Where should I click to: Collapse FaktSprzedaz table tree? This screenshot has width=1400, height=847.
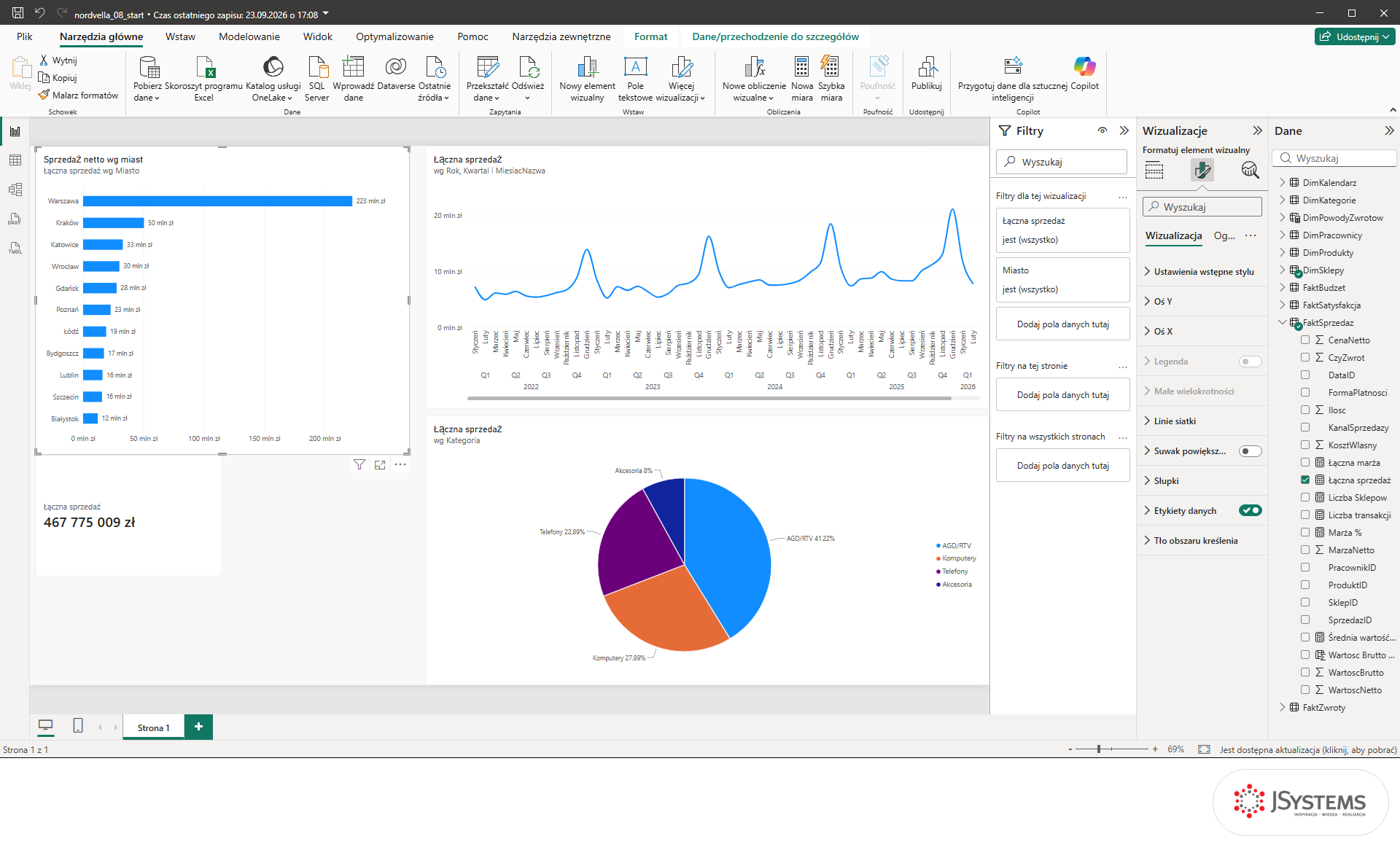[x=1283, y=322]
